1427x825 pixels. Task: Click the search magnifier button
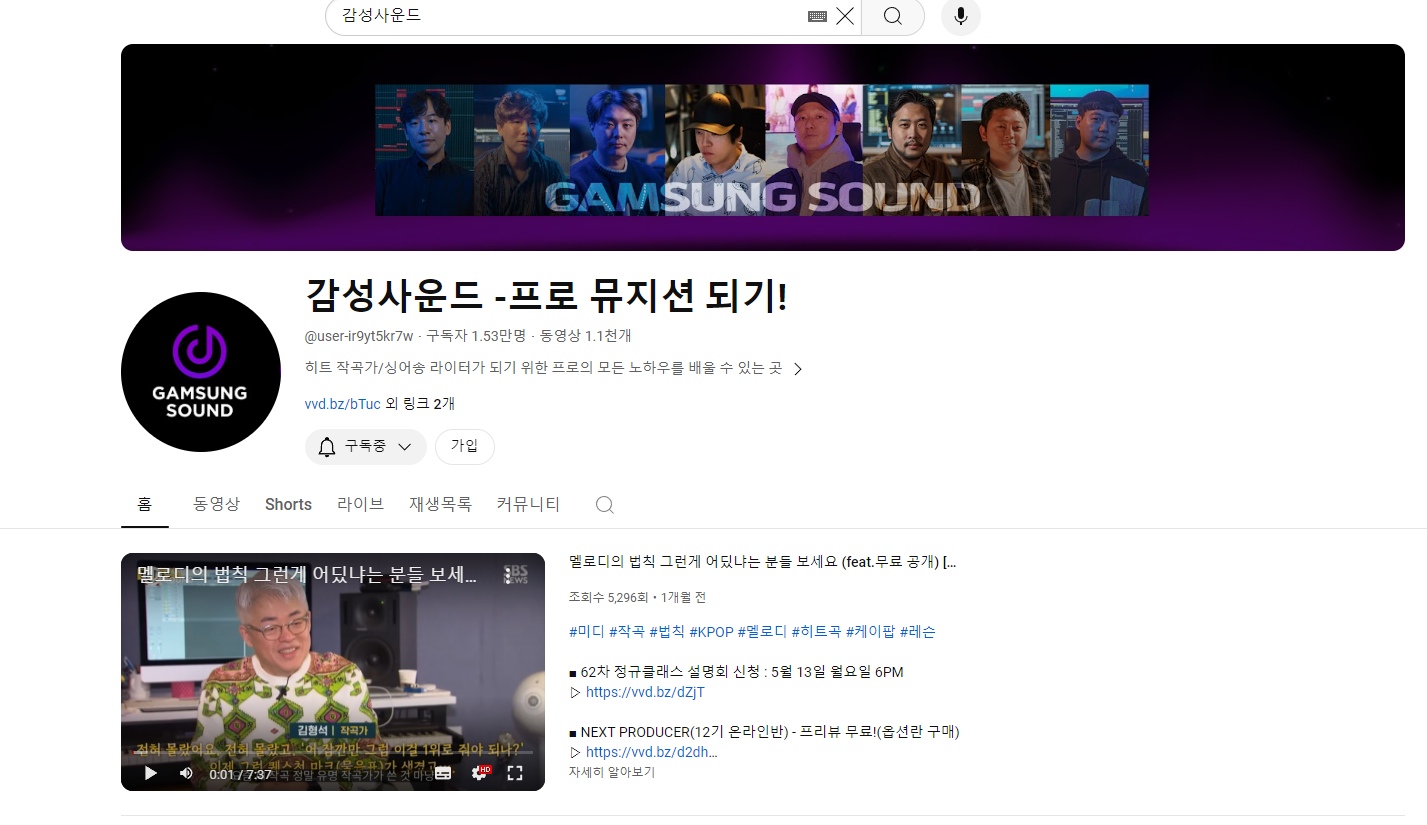click(892, 16)
